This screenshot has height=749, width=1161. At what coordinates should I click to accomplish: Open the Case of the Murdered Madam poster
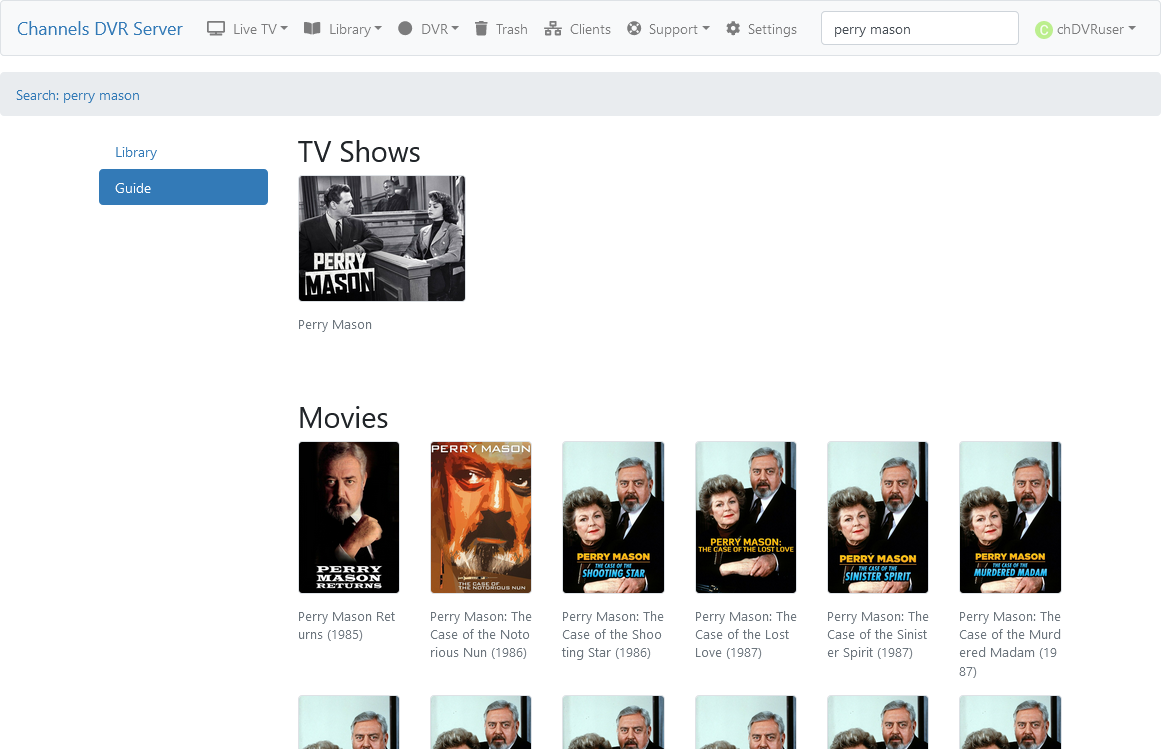point(1010,517)
